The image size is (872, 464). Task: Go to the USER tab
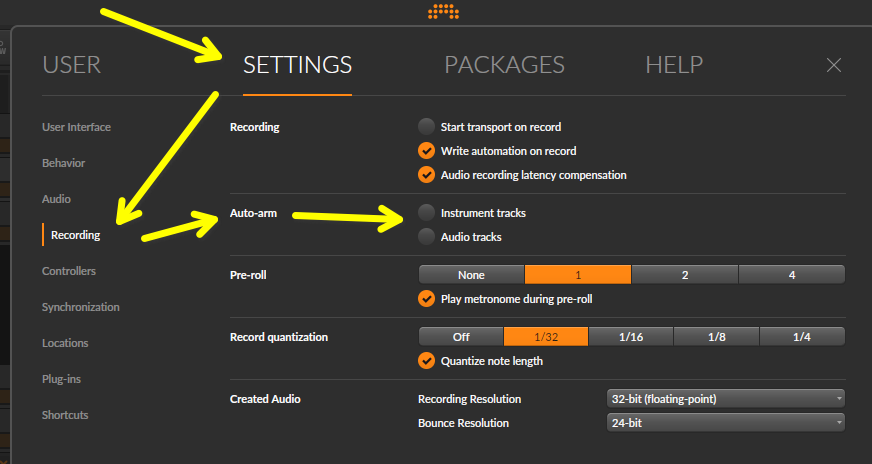(x=72, y=65)
